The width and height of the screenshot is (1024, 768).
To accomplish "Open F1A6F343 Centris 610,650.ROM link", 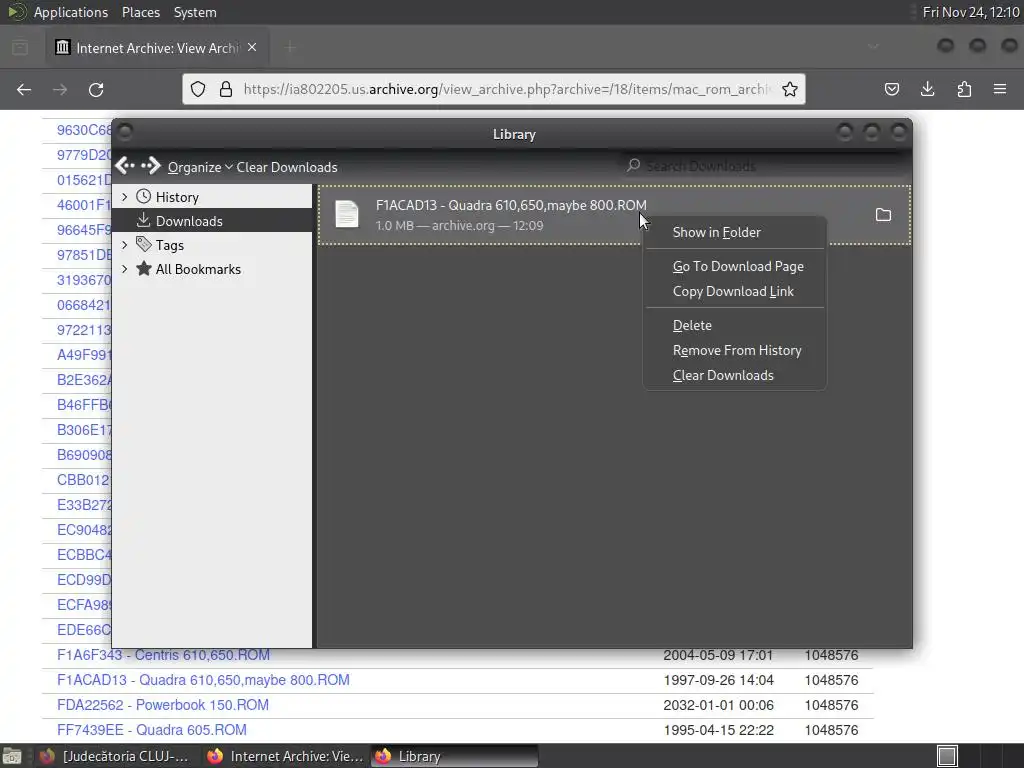I will click(x=163, y=655).
